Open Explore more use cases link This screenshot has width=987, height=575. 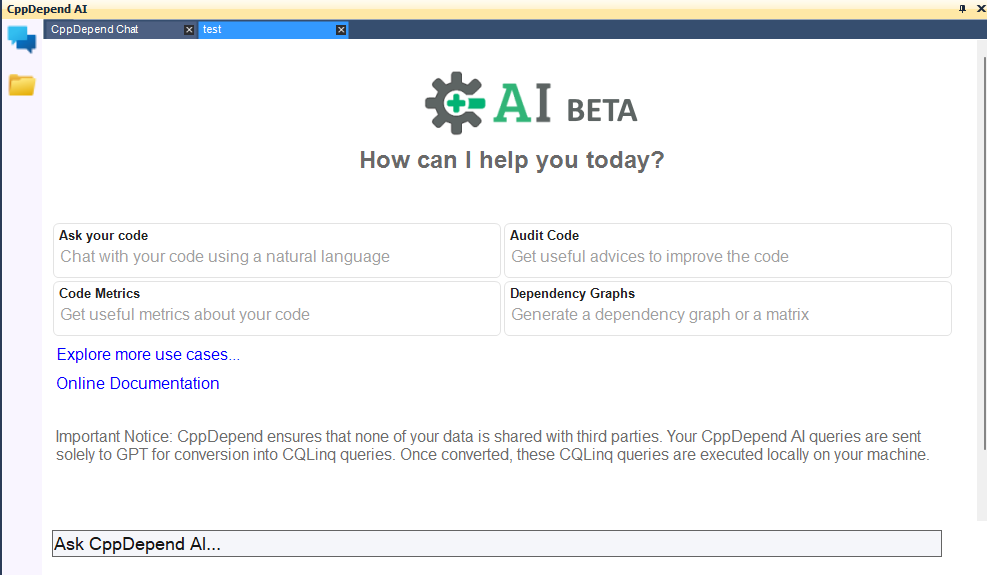pyautogui.click(x=148, y=355)
